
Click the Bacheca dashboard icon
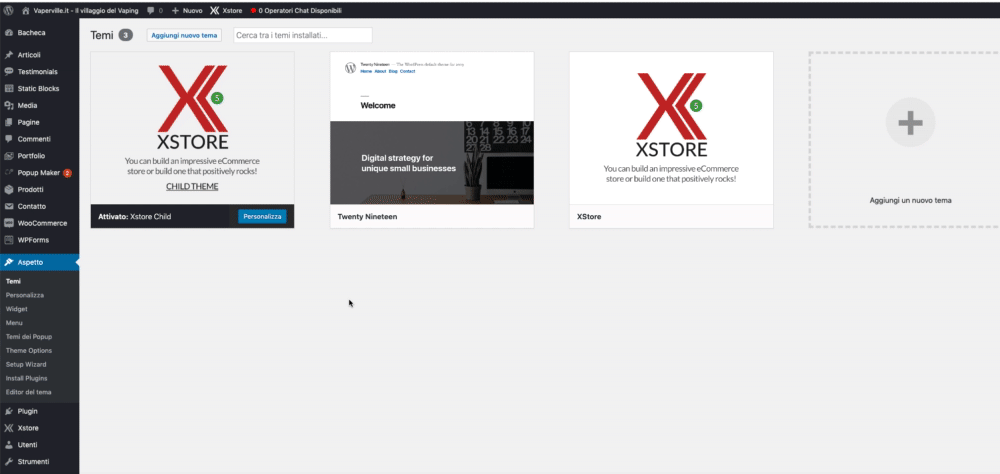point(9,33)
